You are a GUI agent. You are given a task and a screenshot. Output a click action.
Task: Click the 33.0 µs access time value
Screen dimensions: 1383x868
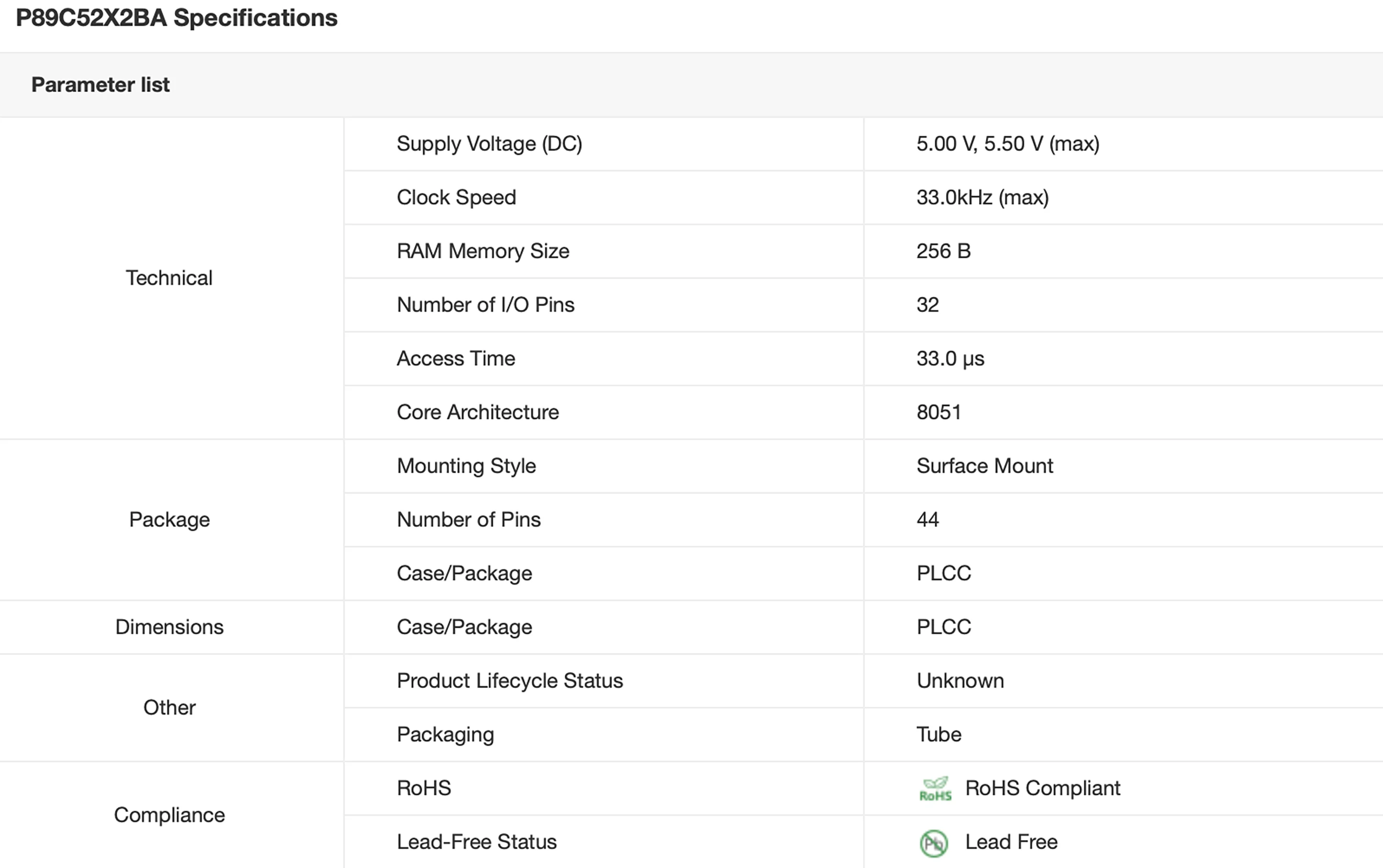tap(950, 358)
